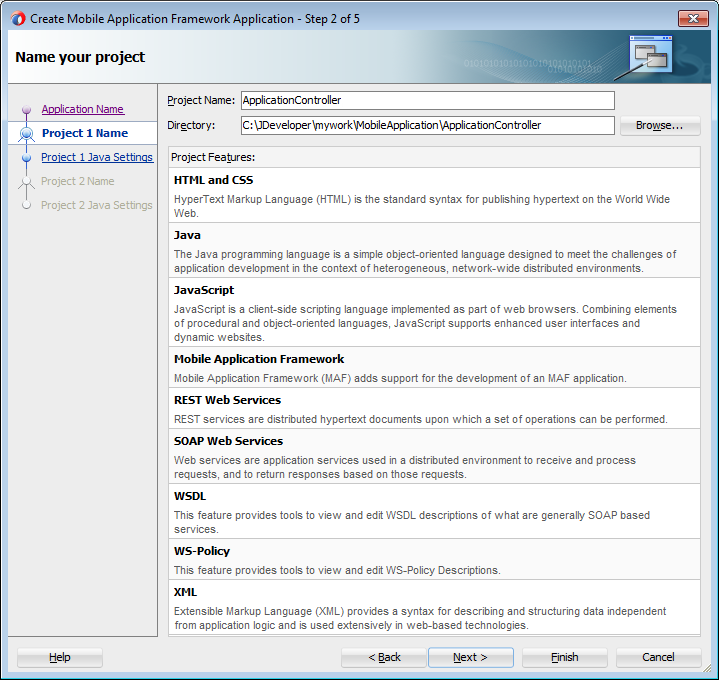Image resolution: width=719 pixels, height=680 pixels.
Task: Click the Project Name input field
Action: tap(427, 100)
